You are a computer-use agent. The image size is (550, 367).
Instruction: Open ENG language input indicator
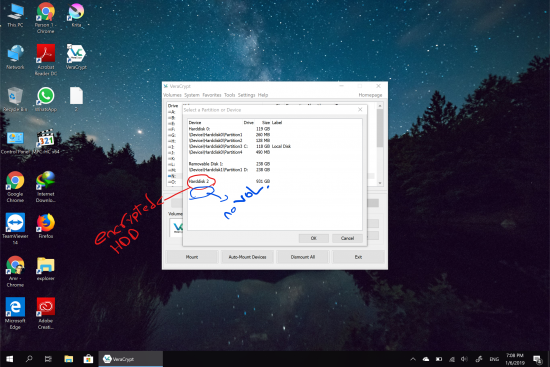coord(494,359)
